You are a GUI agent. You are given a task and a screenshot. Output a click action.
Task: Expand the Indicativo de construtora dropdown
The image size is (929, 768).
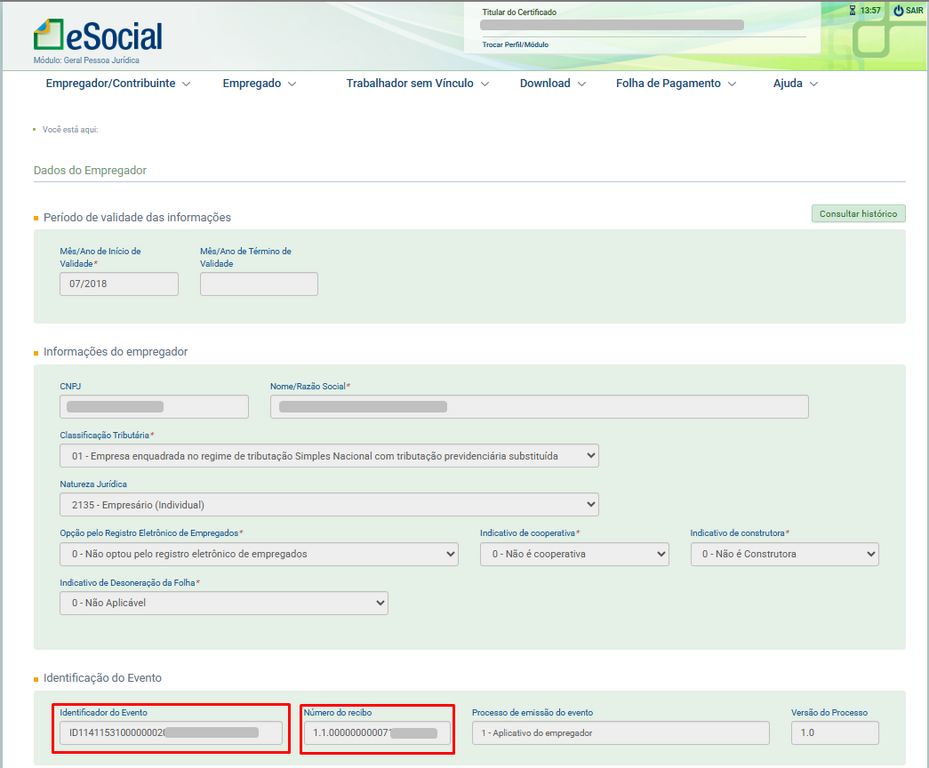(x=784, y=554)
